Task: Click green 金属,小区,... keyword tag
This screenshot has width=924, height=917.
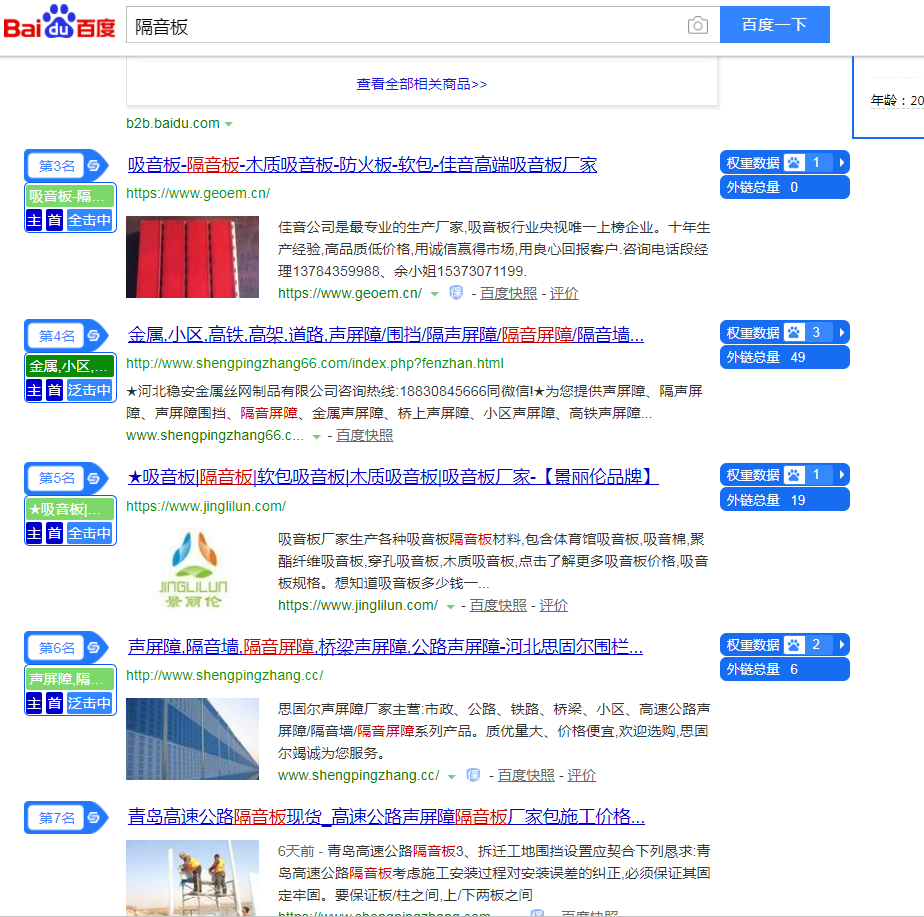Action: (x=70, y=366)
